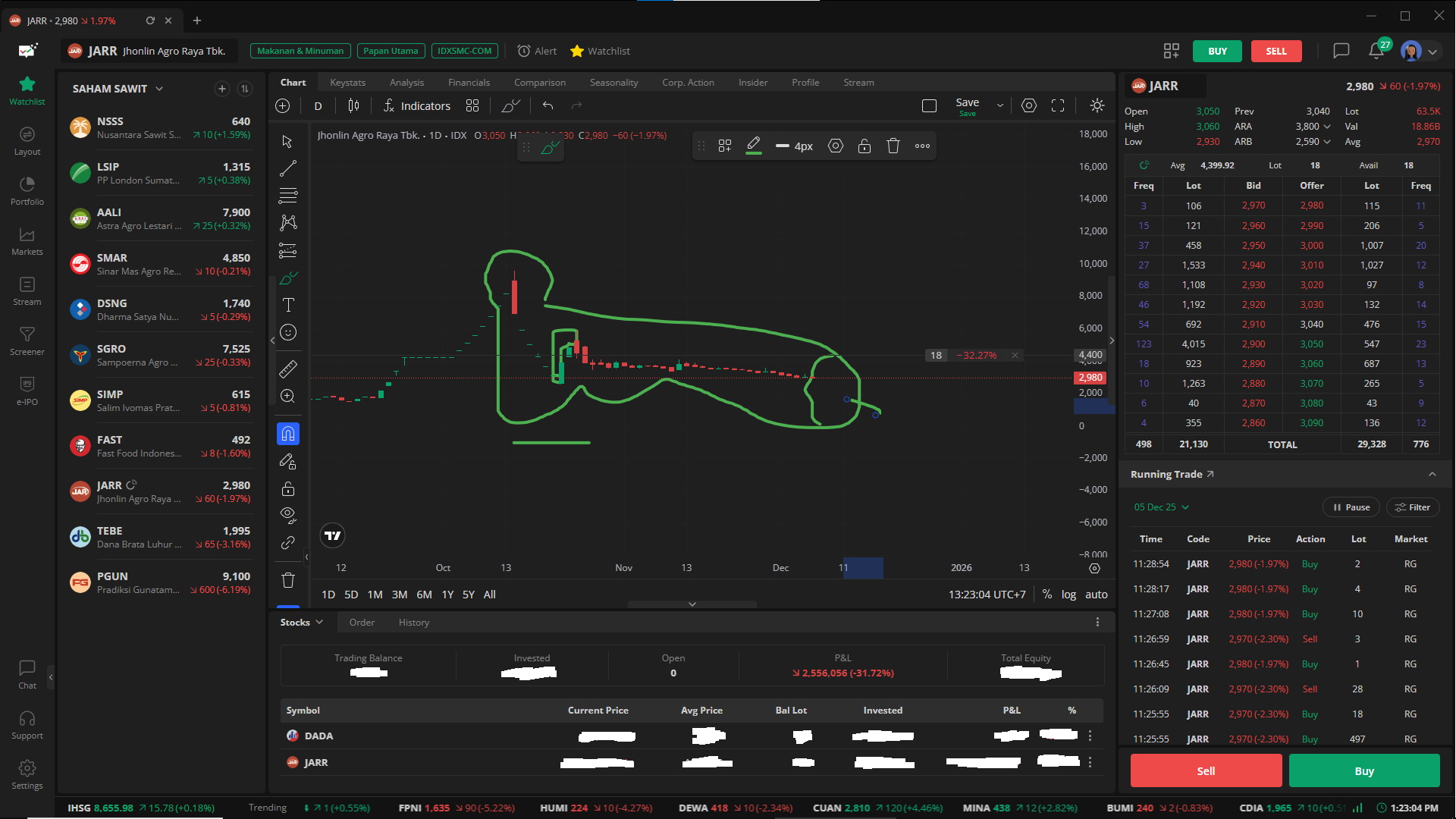Open the History tab
Screen dimensions: 1456x819
pyautogui.click(x=414, y=623)
